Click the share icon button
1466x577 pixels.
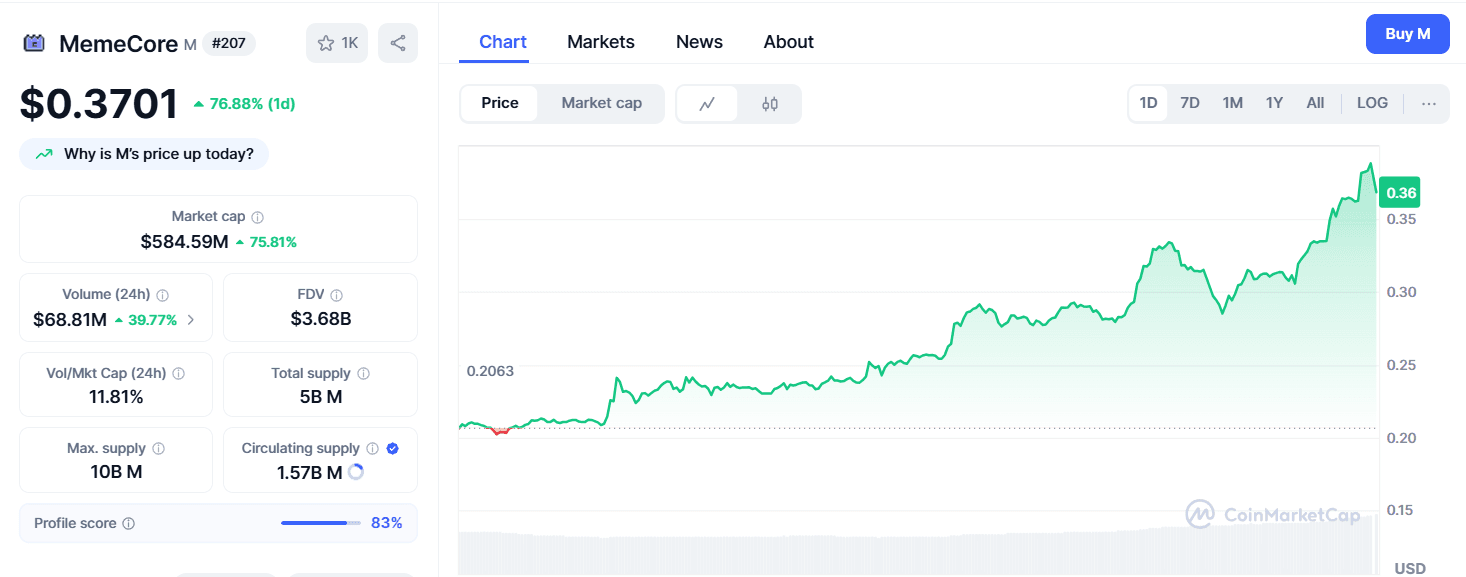click(398, 43)
